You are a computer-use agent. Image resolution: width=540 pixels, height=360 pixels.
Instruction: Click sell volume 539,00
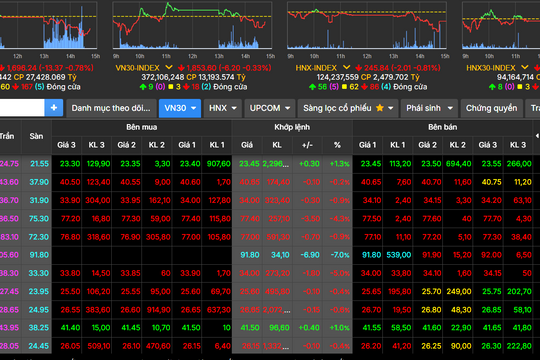point(398,255)
